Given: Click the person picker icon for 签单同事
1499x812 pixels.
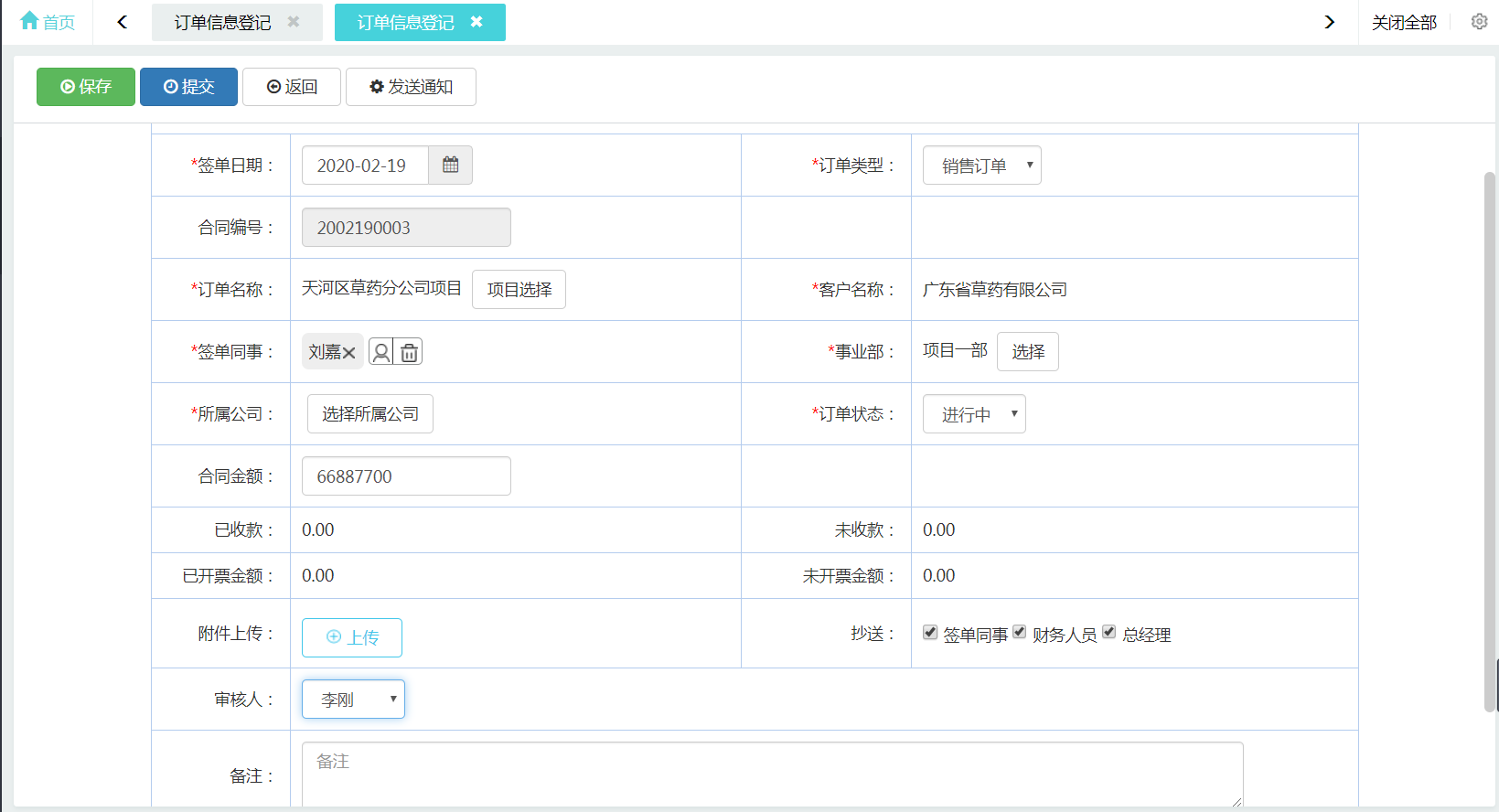Looking at the screenshot, I should [381, 352].
